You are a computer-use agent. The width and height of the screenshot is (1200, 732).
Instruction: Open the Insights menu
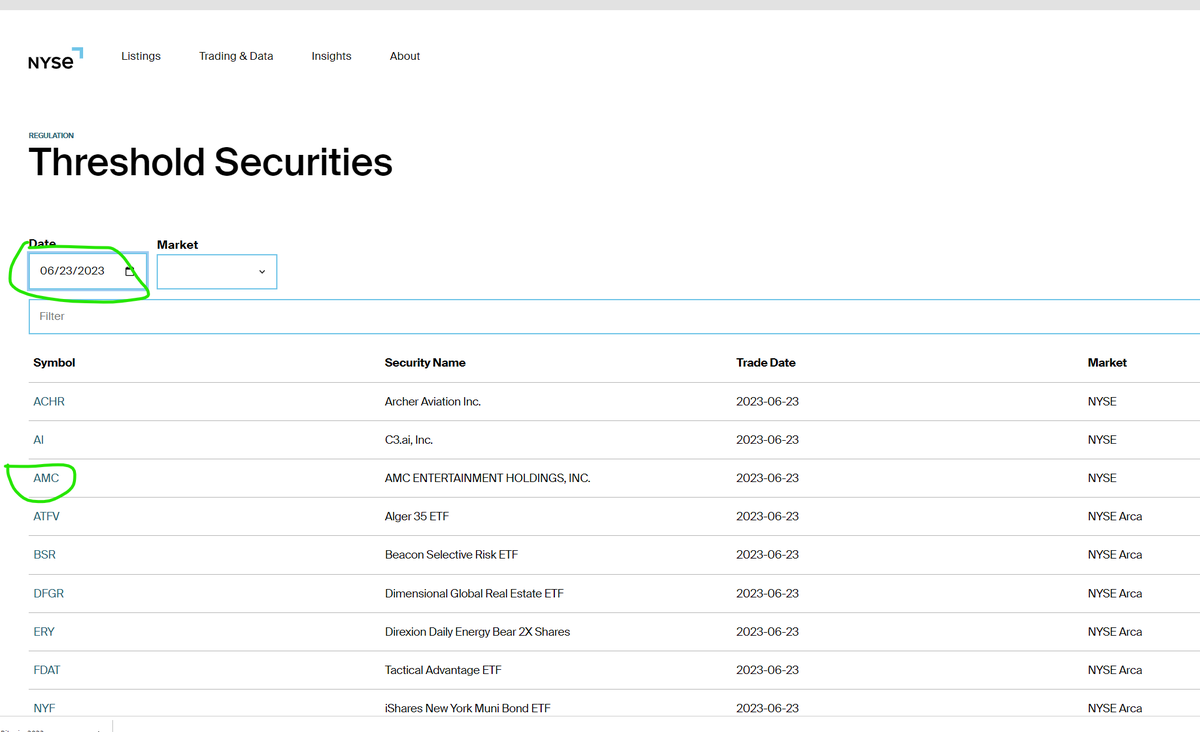(331, 56)
